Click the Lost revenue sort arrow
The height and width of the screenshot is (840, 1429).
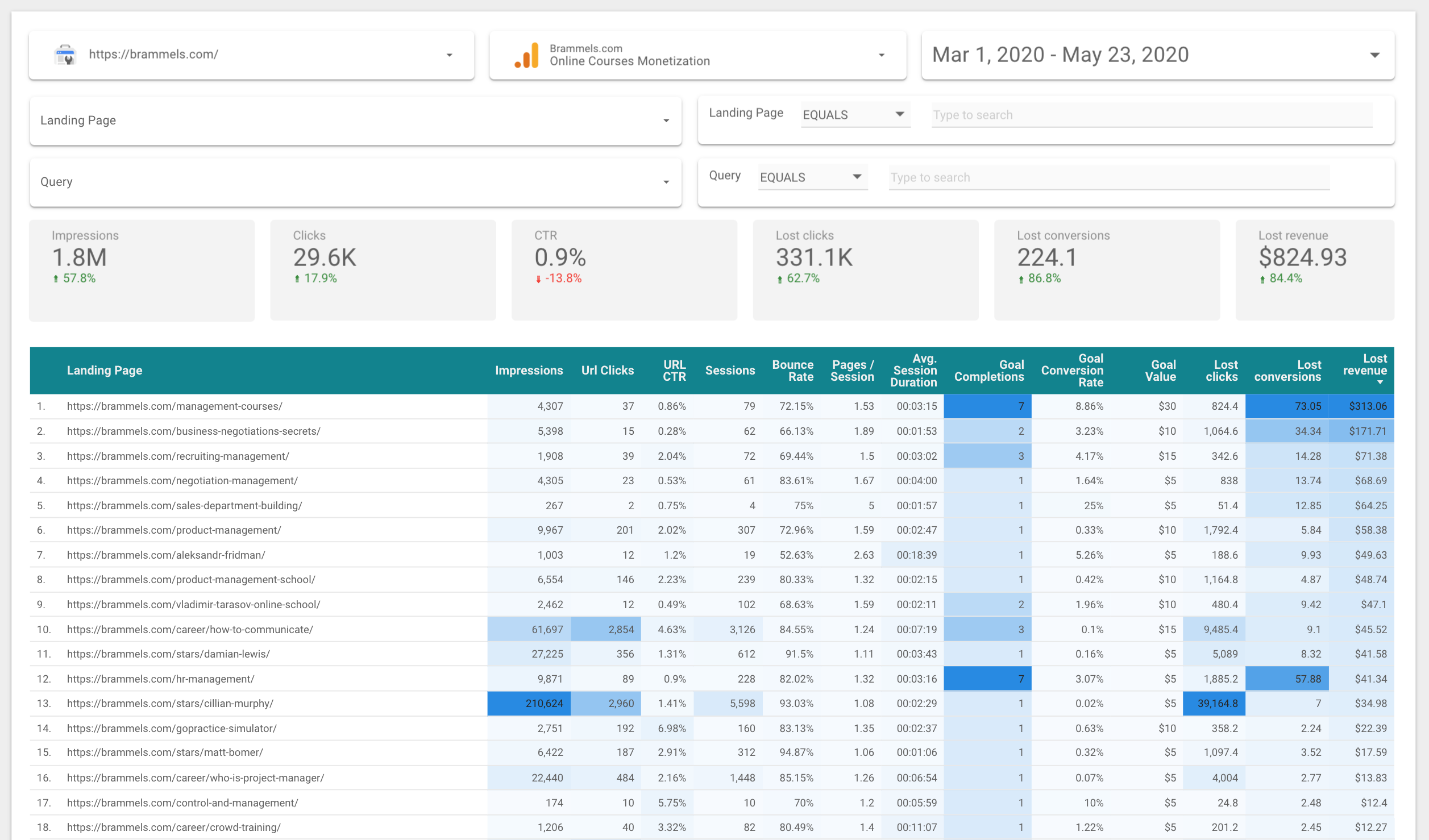coord(1380,382)
